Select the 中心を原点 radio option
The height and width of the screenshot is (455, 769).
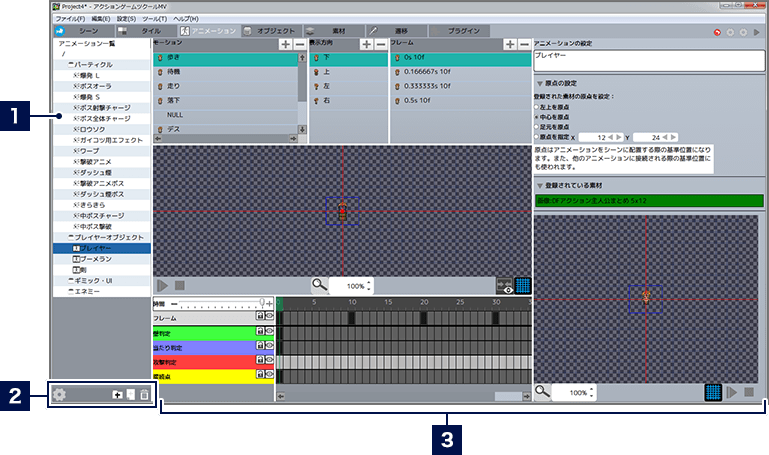pos(538,117)
